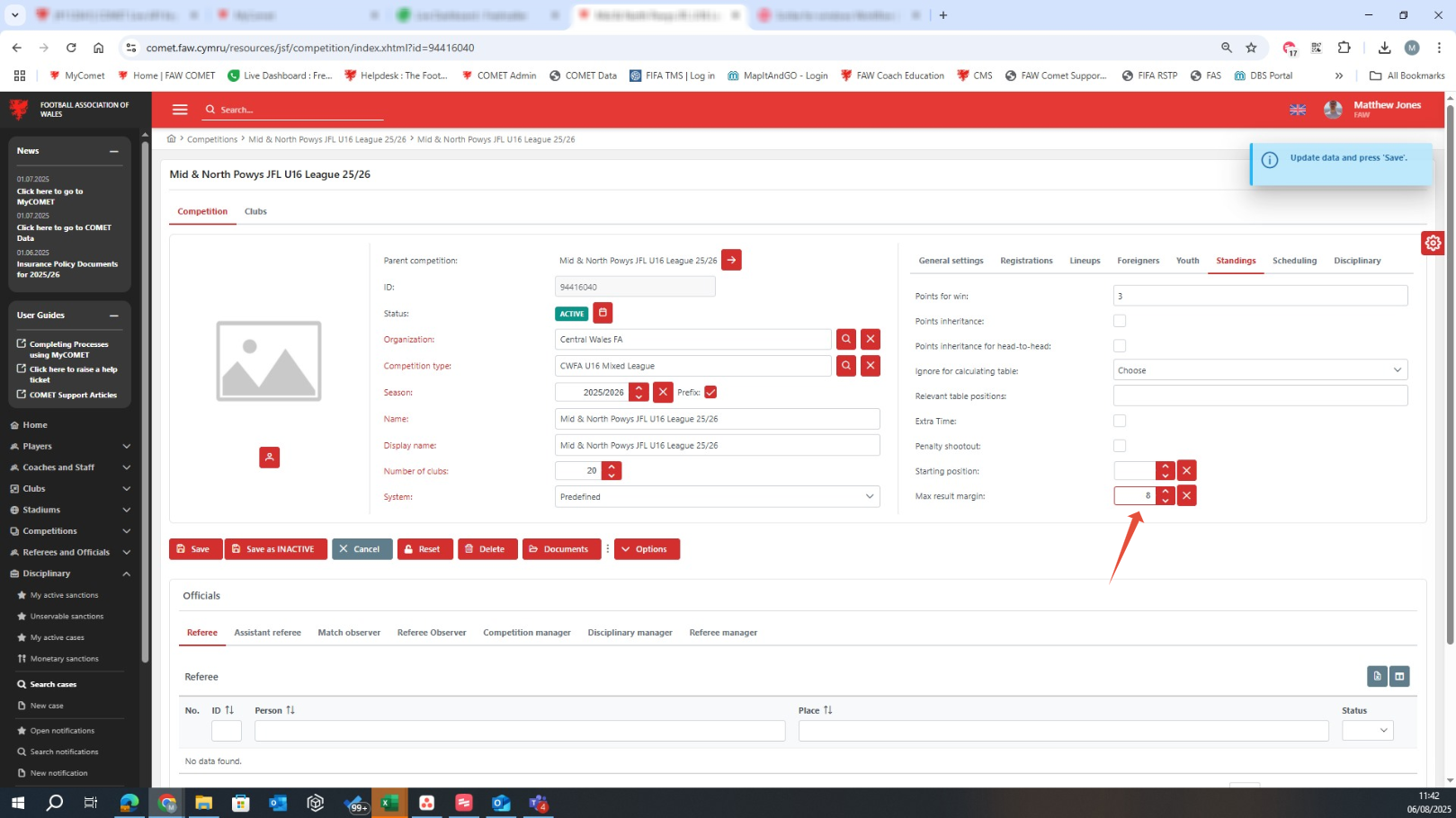Clear the Competition type field

(871, 366)
